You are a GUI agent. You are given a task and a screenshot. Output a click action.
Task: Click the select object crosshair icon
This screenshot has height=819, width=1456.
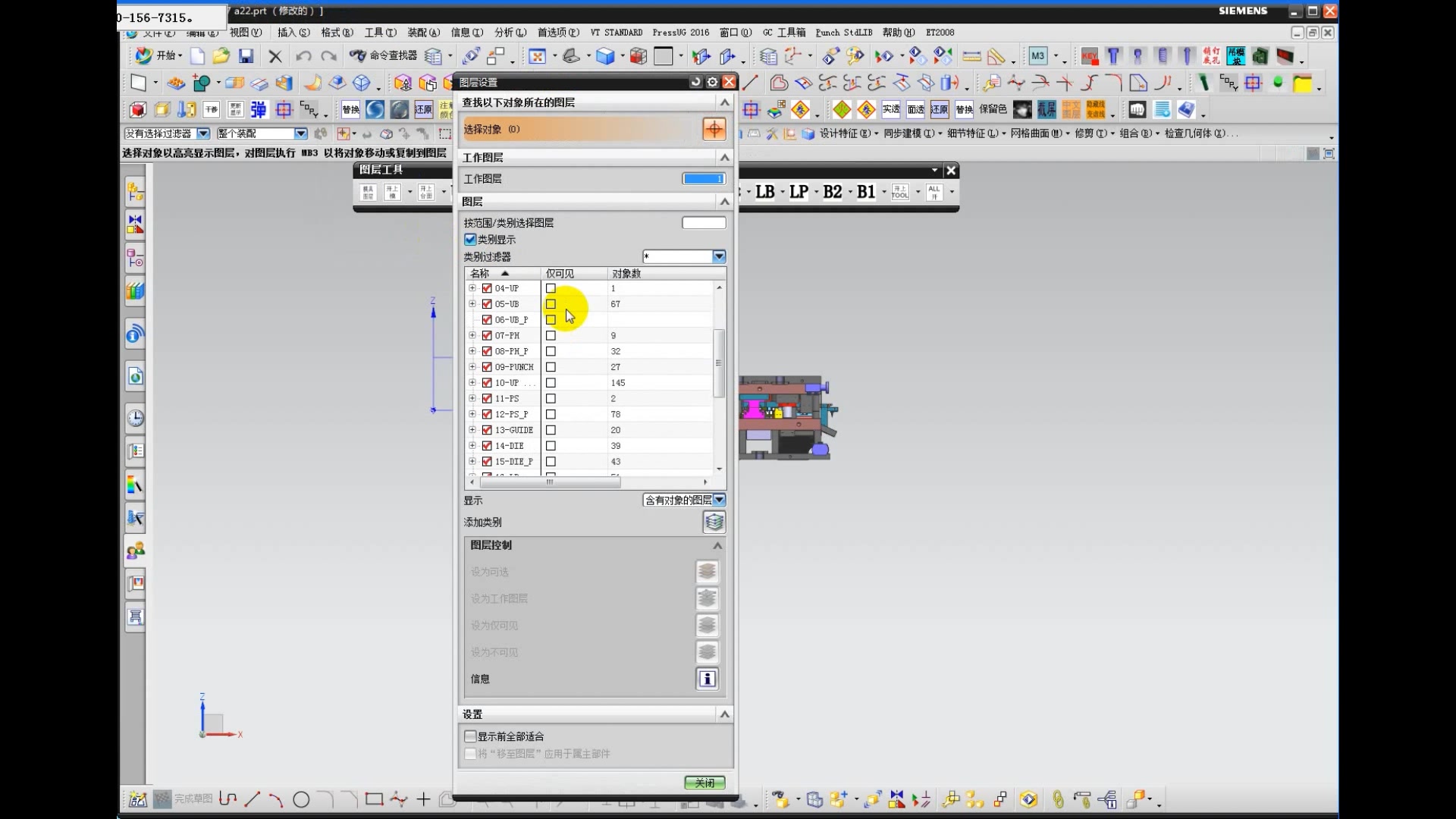[x=714, y=129]
